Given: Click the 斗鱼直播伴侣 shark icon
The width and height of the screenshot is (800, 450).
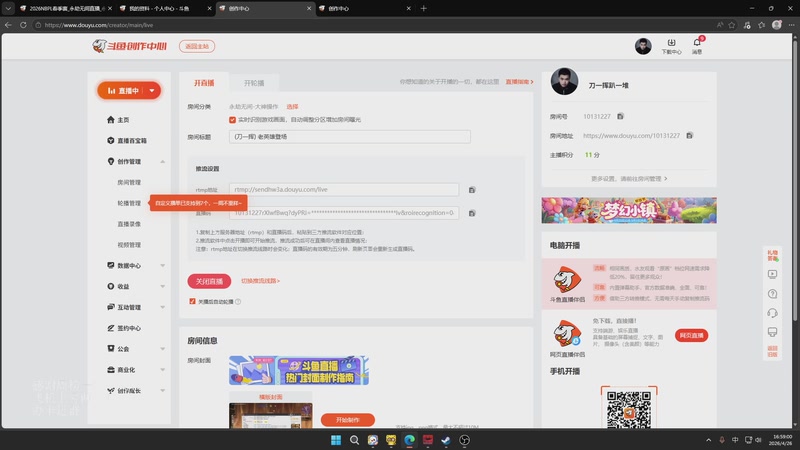Looking at the screenshot, I should pos(567,280).
